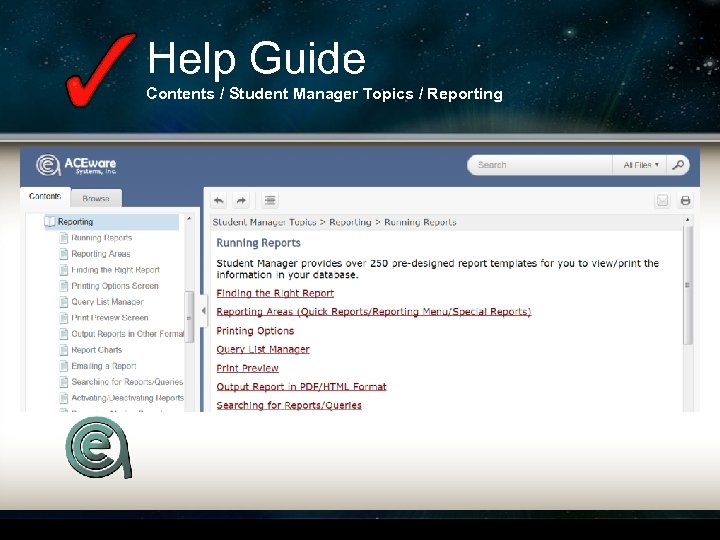Image resolution: width=720 pixels, height=540 pixels.
Task: Print the topic using printer icon
Action: pos(686,201)
